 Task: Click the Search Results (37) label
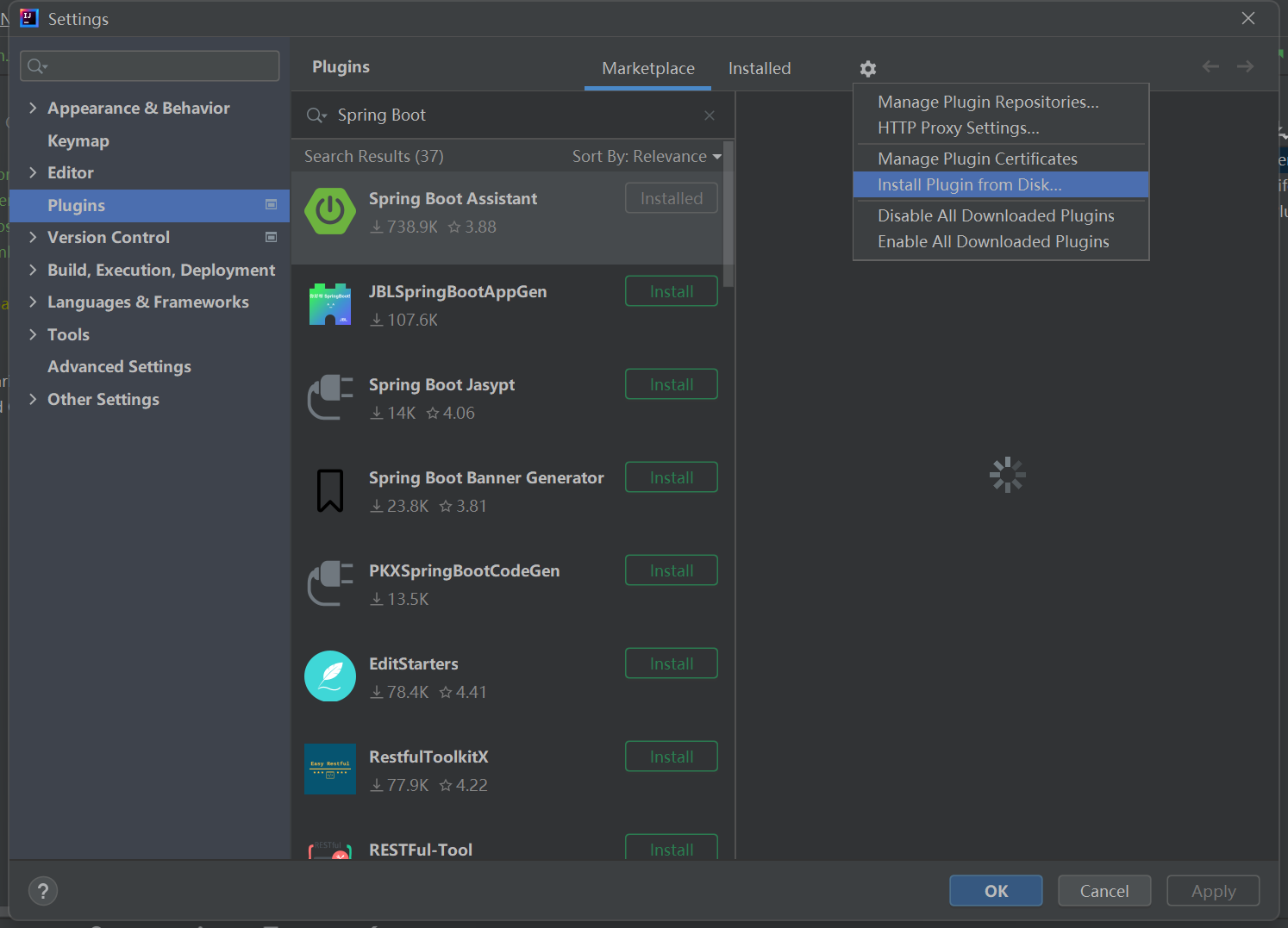pos(374,156)
